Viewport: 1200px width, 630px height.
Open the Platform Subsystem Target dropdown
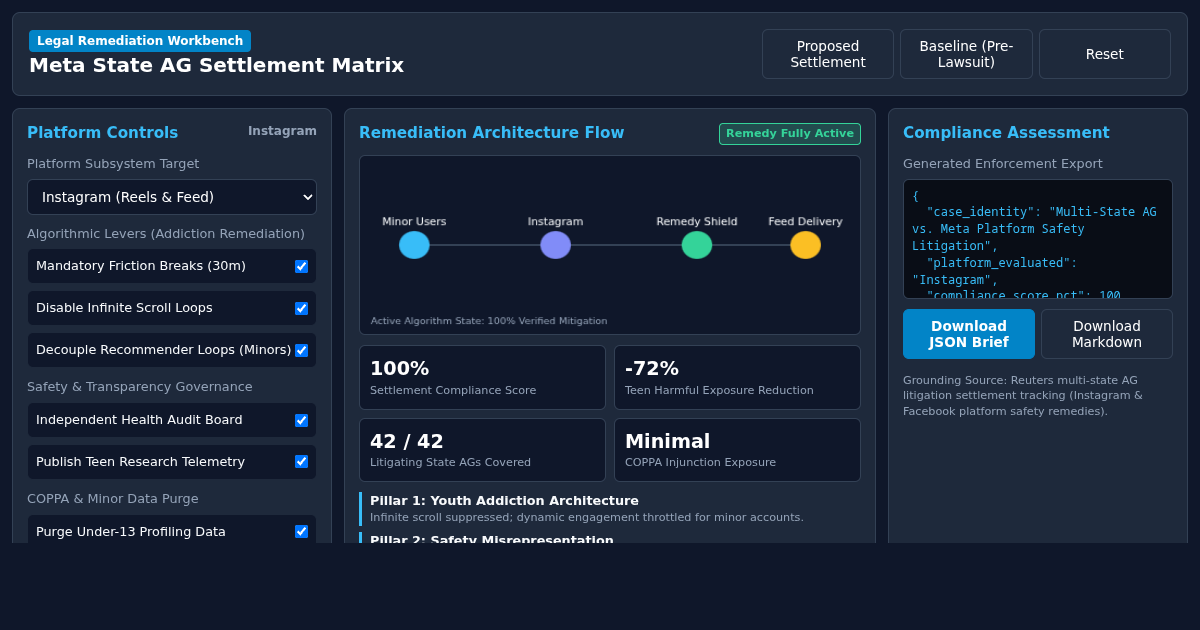(172, 197)
